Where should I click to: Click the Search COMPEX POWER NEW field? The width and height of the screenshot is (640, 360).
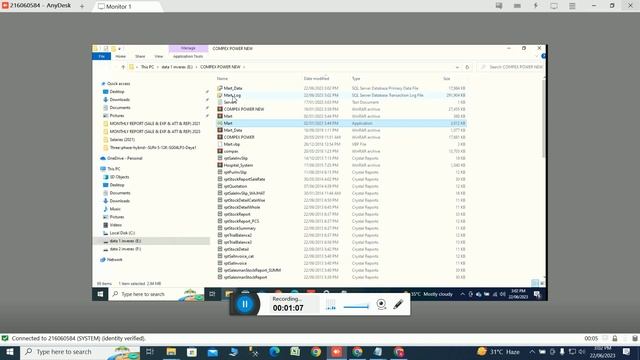[x=512, y=67]
